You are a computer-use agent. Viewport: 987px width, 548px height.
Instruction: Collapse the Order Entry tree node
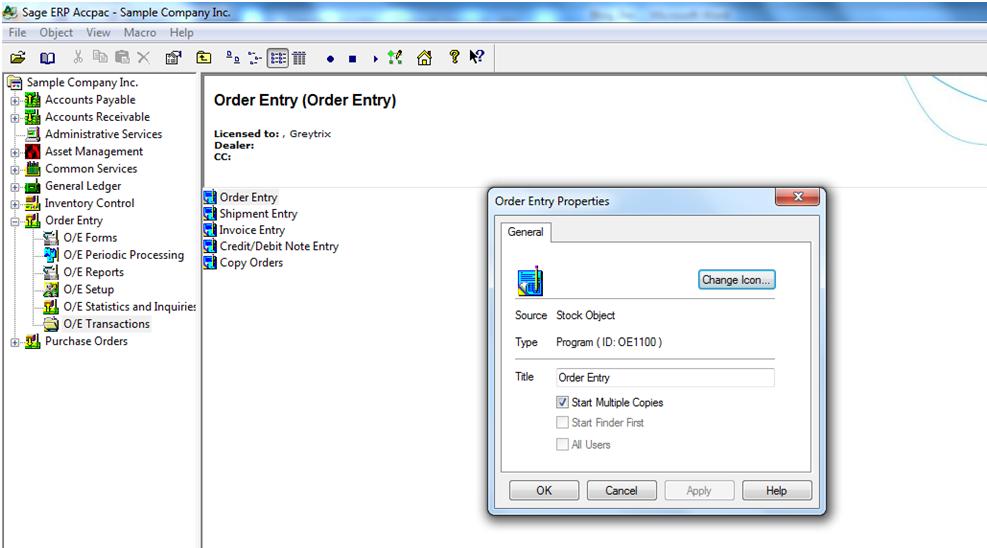[x=14, y=221]
